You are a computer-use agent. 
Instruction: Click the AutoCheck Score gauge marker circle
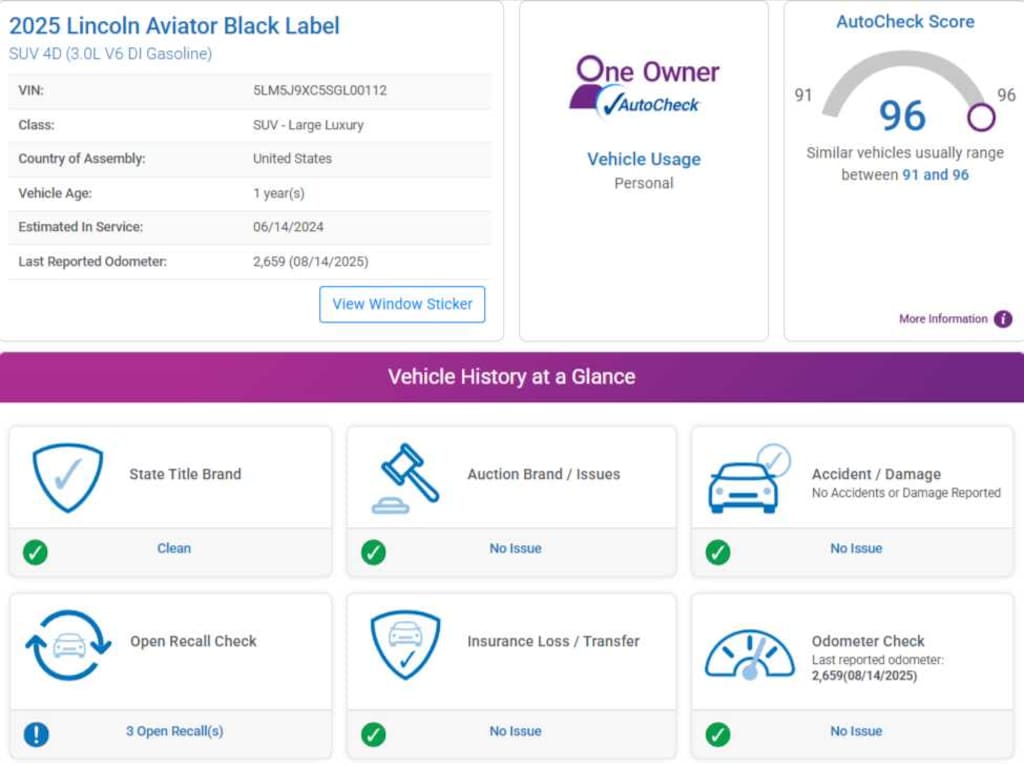(x=981, y=118)
